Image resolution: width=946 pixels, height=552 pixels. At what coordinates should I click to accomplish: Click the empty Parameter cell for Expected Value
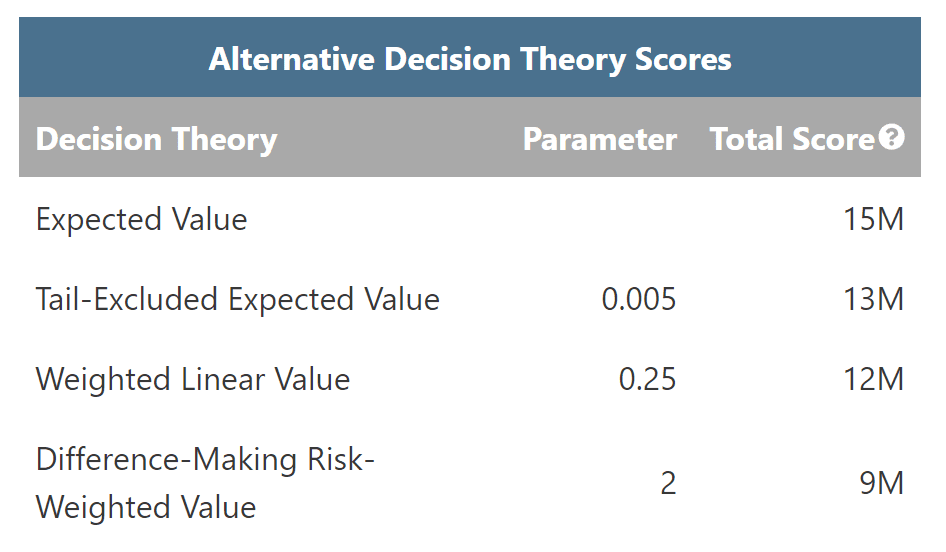pyautogui.click(x=599, y=219)
